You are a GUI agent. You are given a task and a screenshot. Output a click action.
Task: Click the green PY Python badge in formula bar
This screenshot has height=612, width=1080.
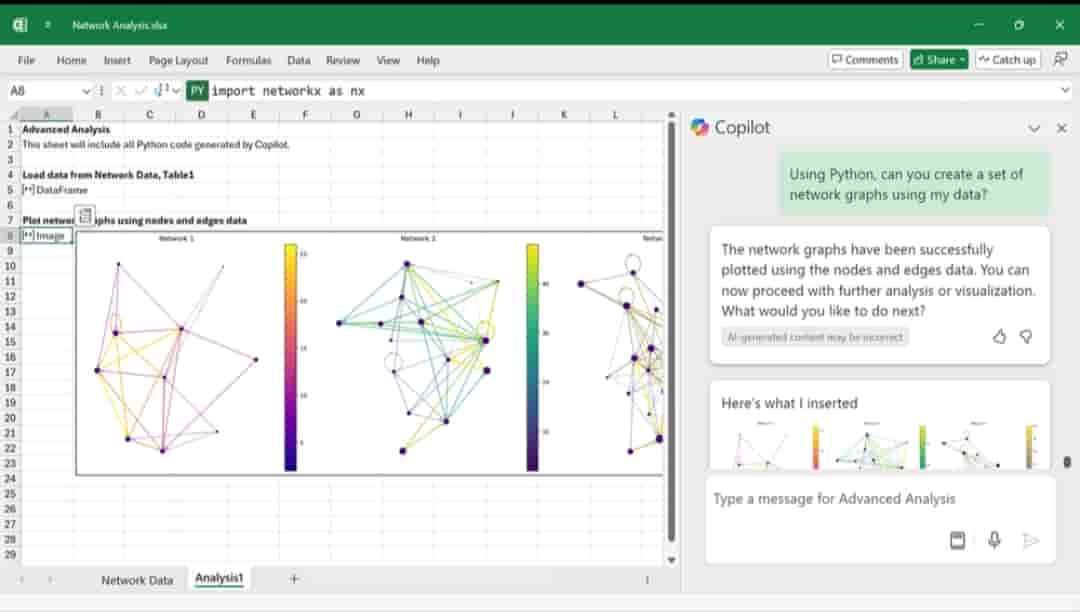[197, 91]
